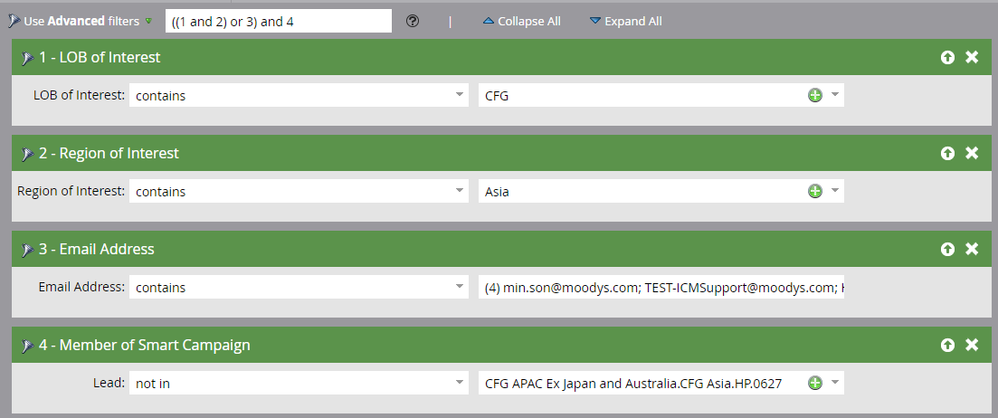Edit the advanced filter logic field
The height and width of the screenshot is (418, 998).
[x=279, y=21]
